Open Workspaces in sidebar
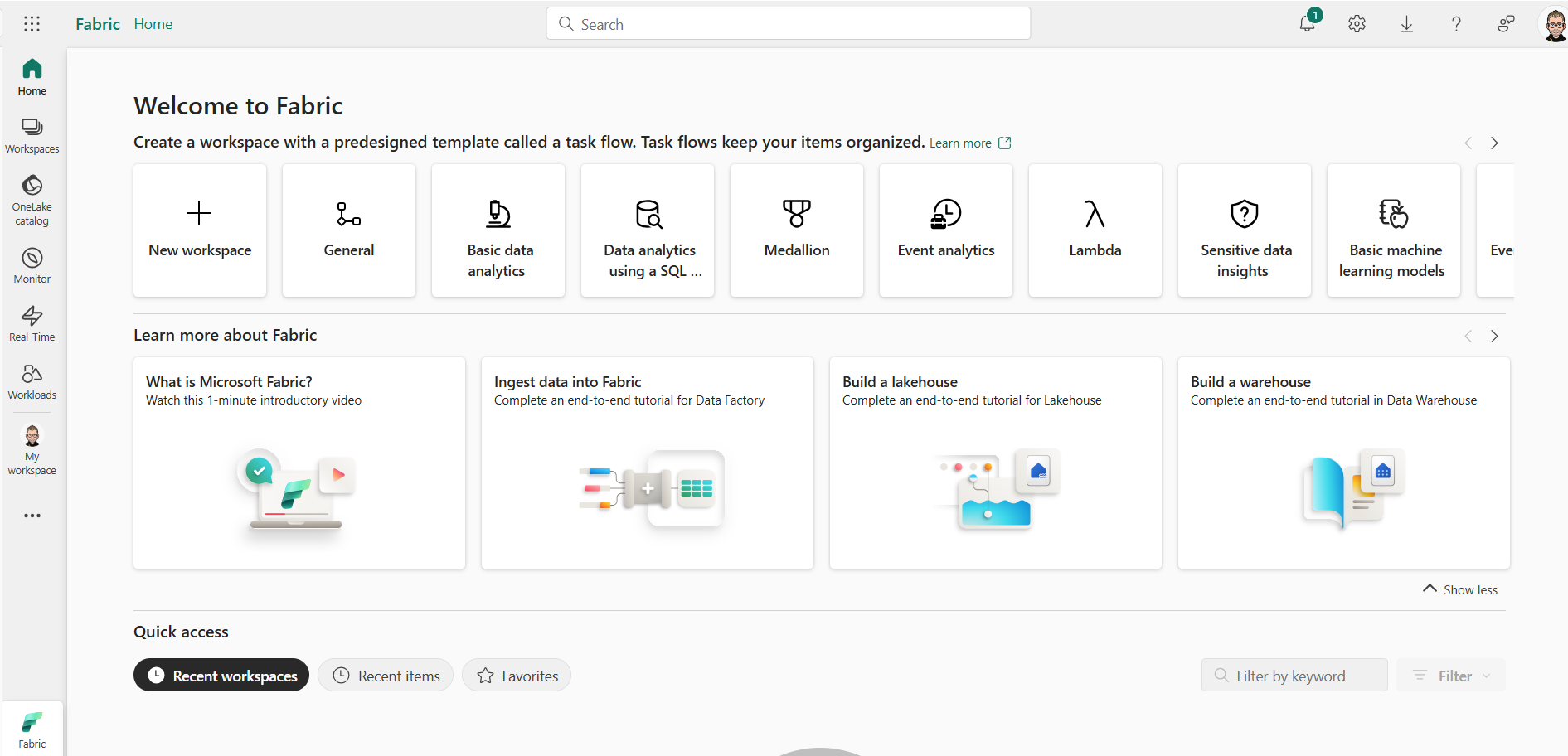The height and width of the screenshot is (756, 1568). click(32, 136)
